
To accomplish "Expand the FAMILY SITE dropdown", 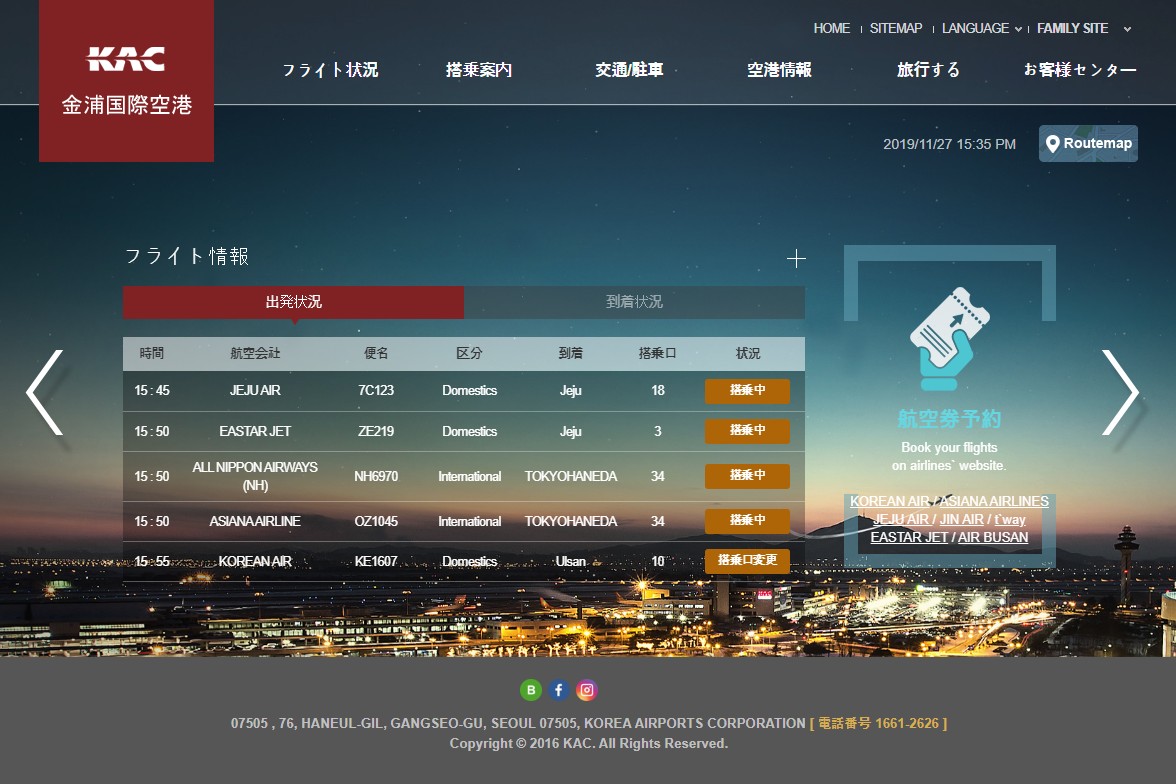I will click(1084, 29).
